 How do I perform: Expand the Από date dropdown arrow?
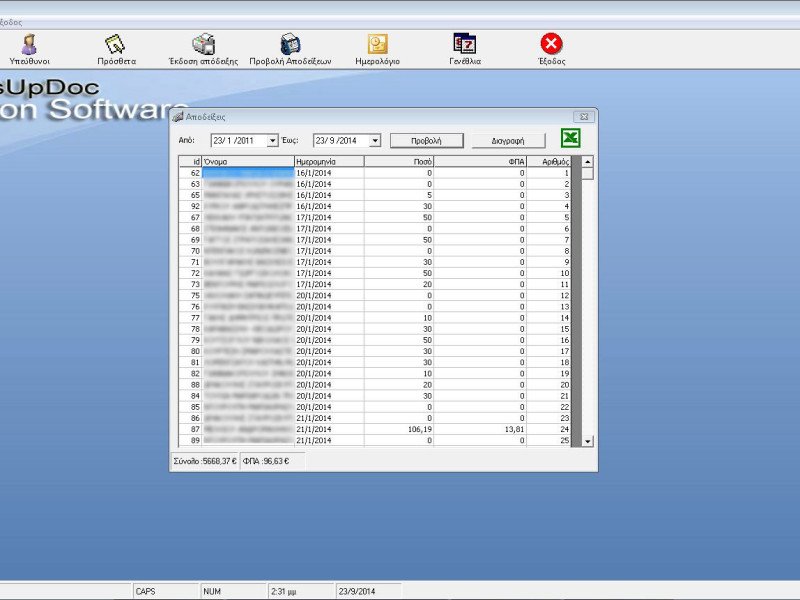tap(272, 140)
